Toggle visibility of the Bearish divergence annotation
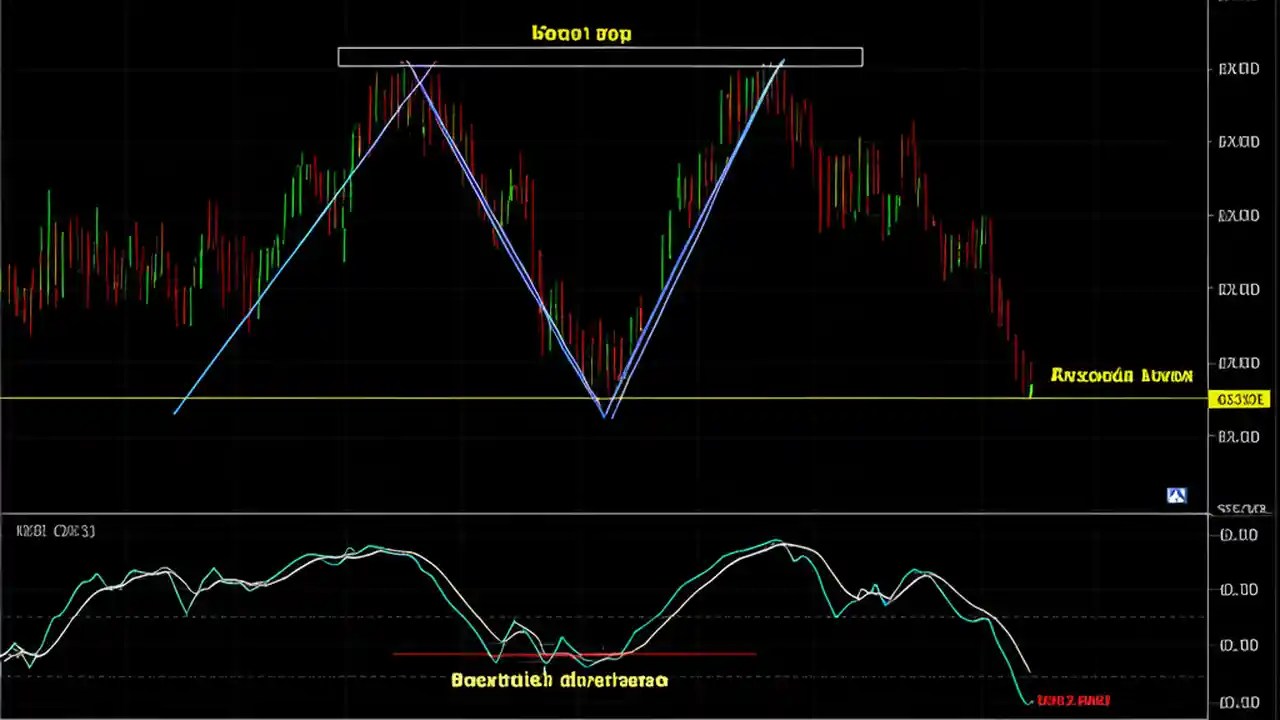Viewport: 1280px width, 720px height. click(560, 680)
